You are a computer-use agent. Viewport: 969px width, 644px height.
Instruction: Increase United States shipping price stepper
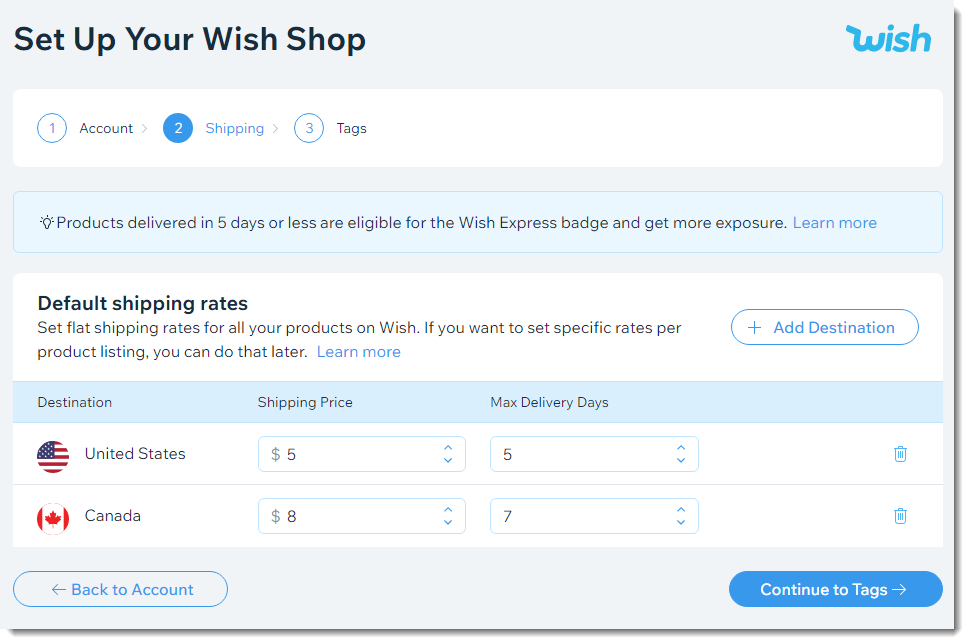pos(448,447)
